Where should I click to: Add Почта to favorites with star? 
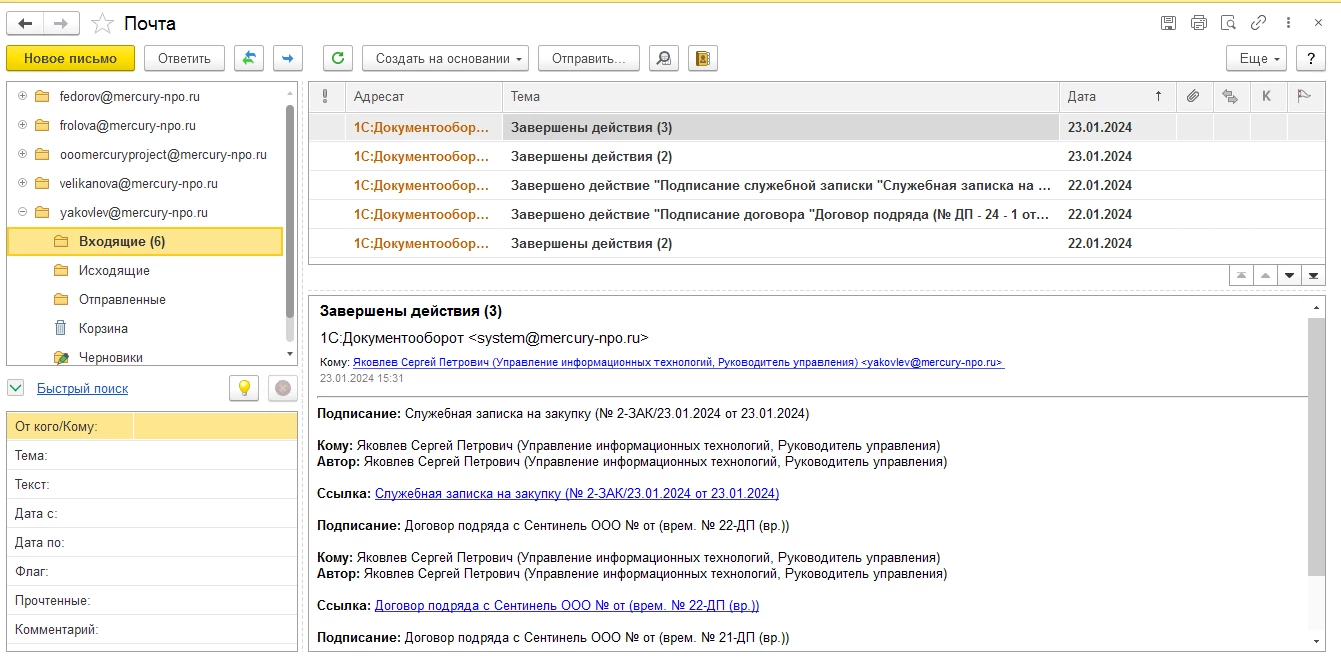[102, 23]
